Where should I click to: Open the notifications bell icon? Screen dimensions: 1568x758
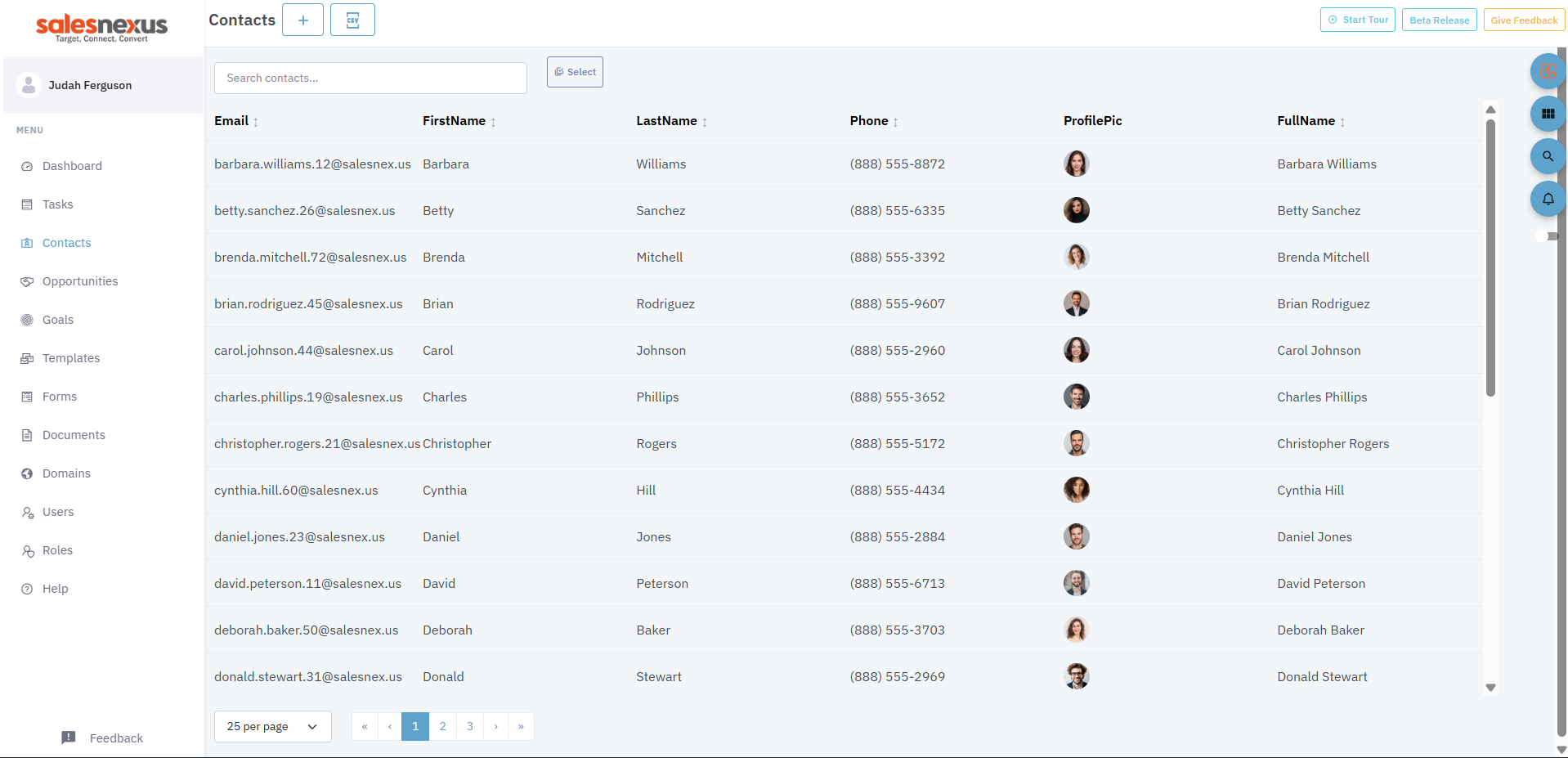(1548, 199)
